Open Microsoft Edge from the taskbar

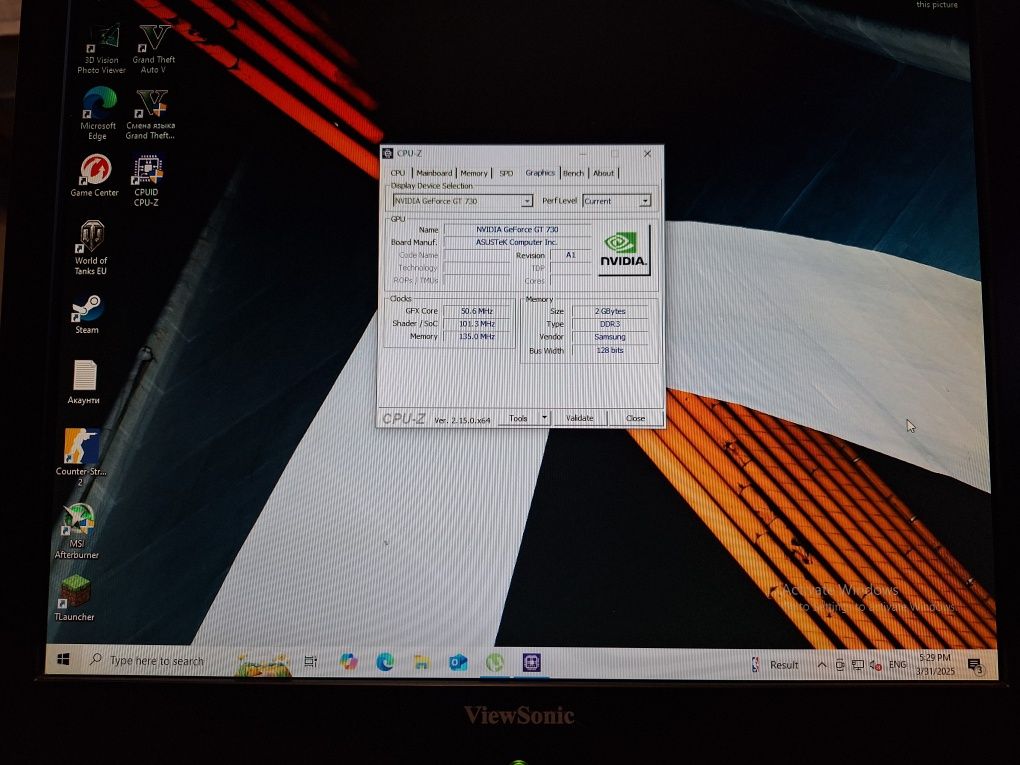385,662
